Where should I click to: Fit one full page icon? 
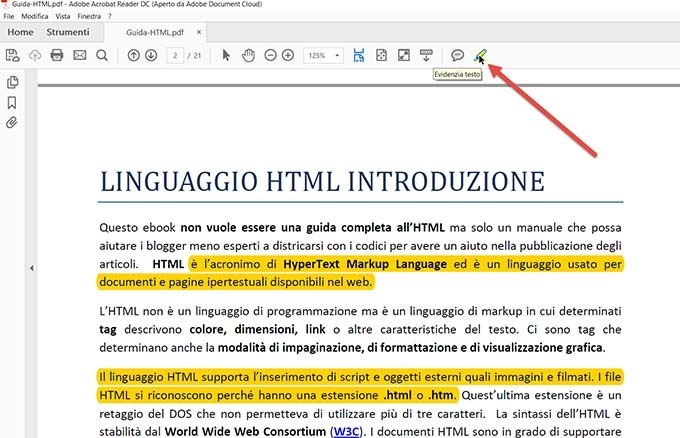click(381, 56)
